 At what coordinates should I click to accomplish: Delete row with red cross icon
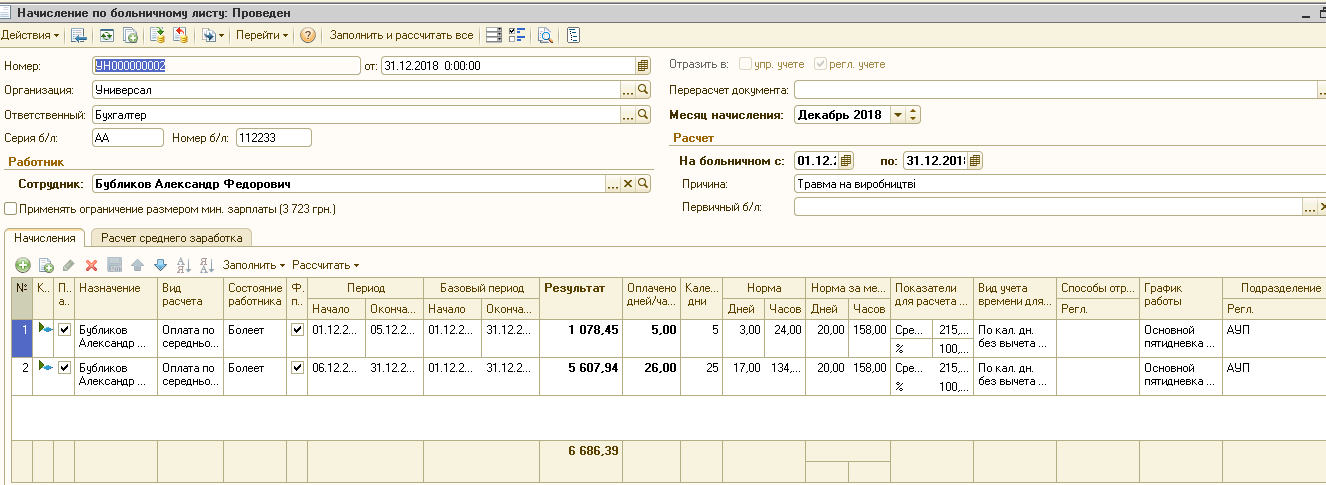point(91,265)
